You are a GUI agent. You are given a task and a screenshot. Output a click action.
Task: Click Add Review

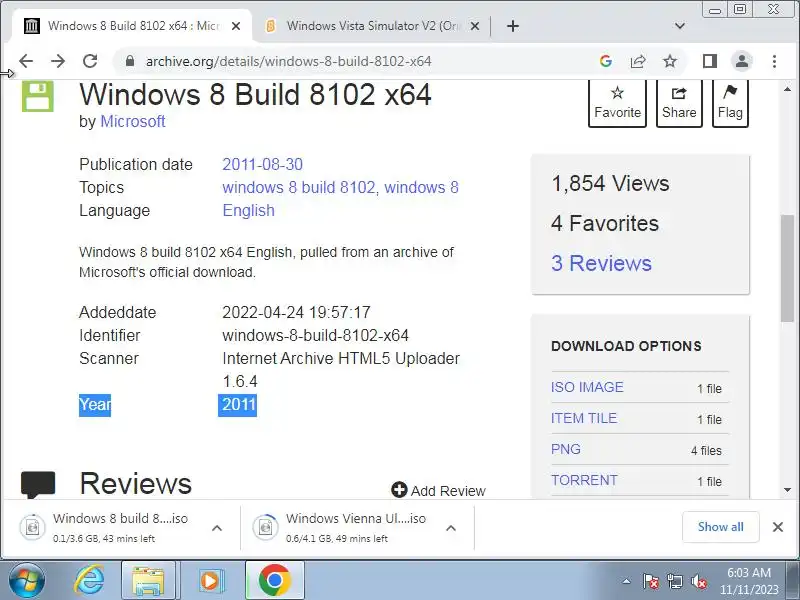(438, 490)
